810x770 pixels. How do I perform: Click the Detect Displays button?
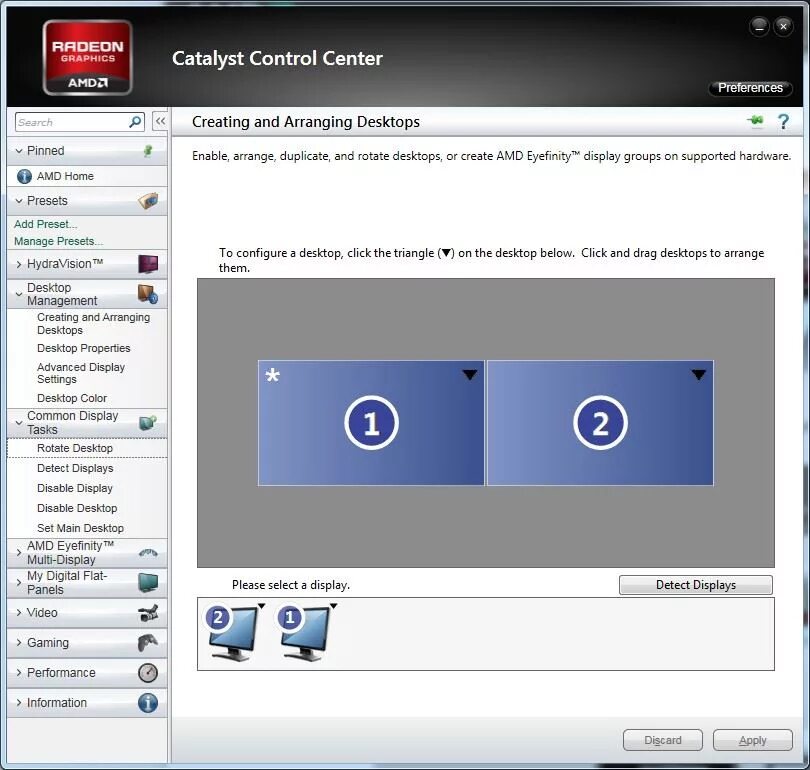[x=696, y=585]
